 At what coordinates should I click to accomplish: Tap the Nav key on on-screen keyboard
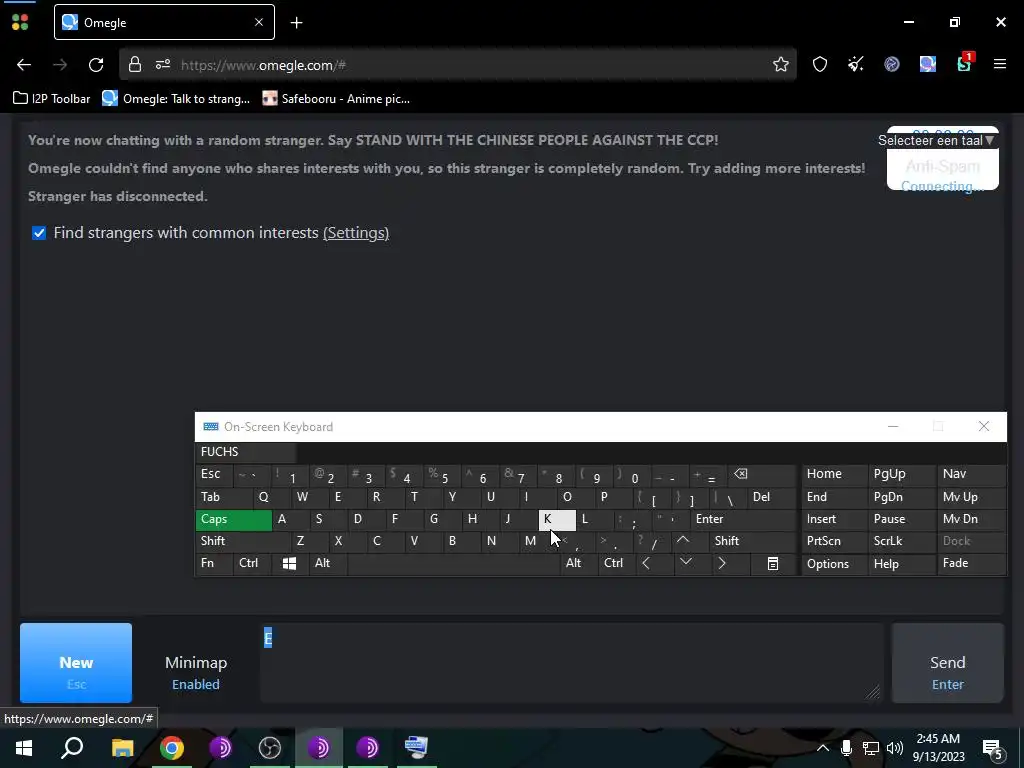click(971, 474)
